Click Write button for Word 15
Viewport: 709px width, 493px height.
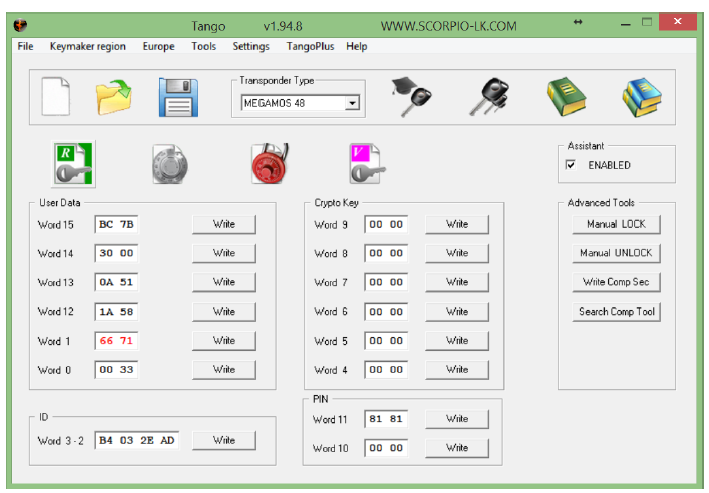[x=224, y=224]
